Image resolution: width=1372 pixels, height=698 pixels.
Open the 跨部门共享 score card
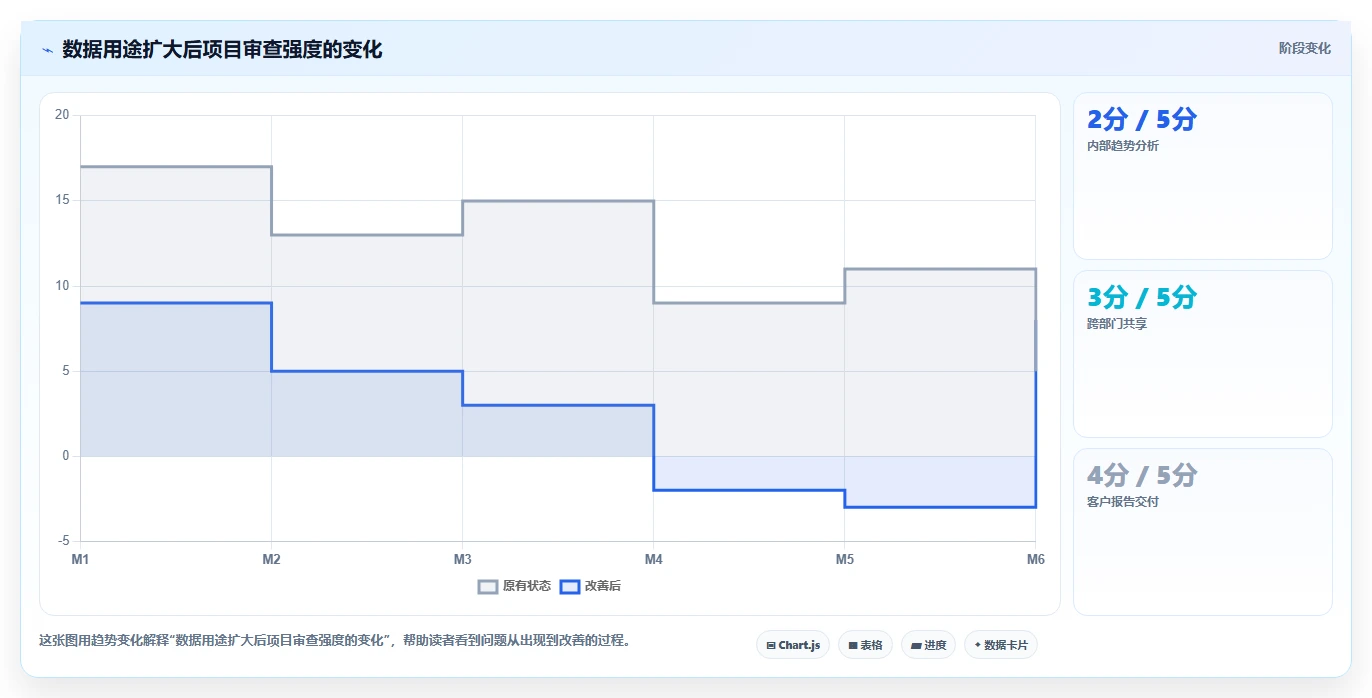[x=1202, y=354]
